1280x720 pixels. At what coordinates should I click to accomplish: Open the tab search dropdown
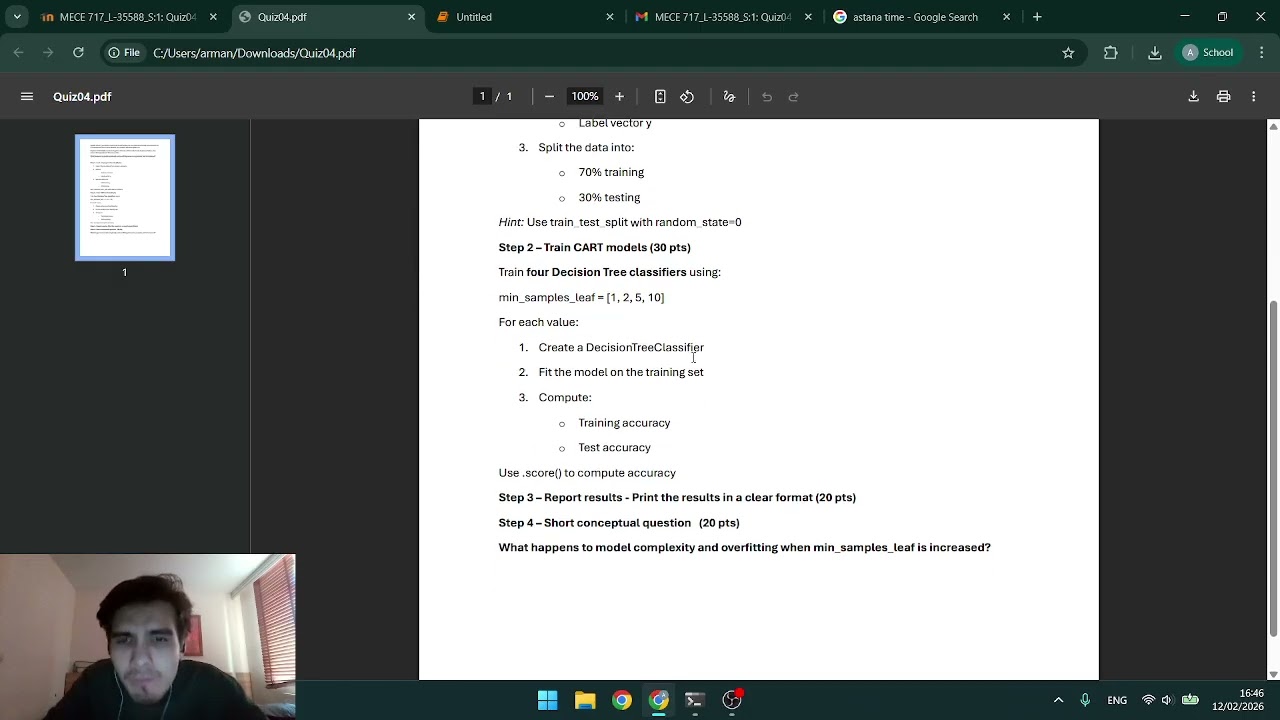click(17, 17)
